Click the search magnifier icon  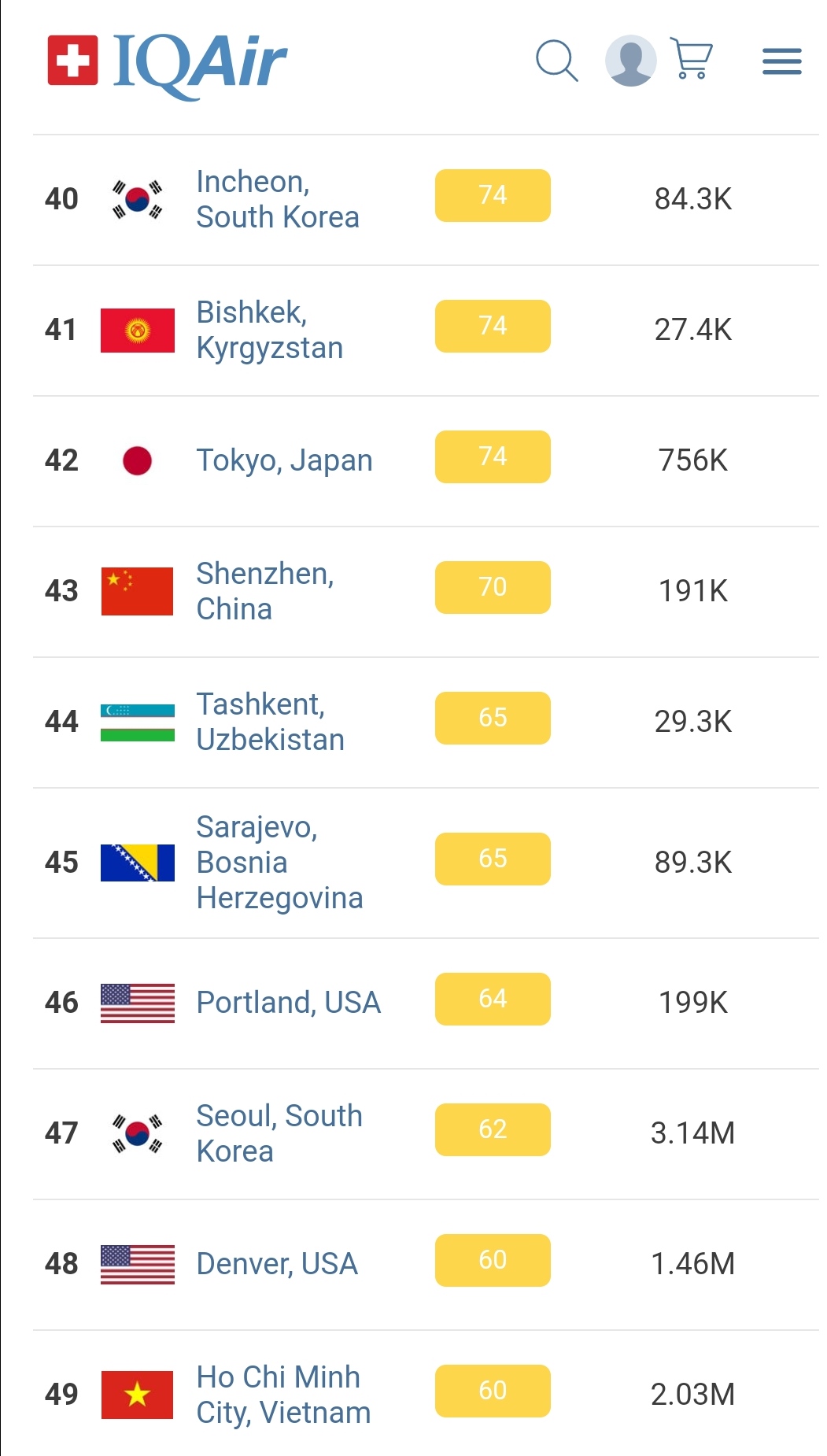[x=556, y=61]
